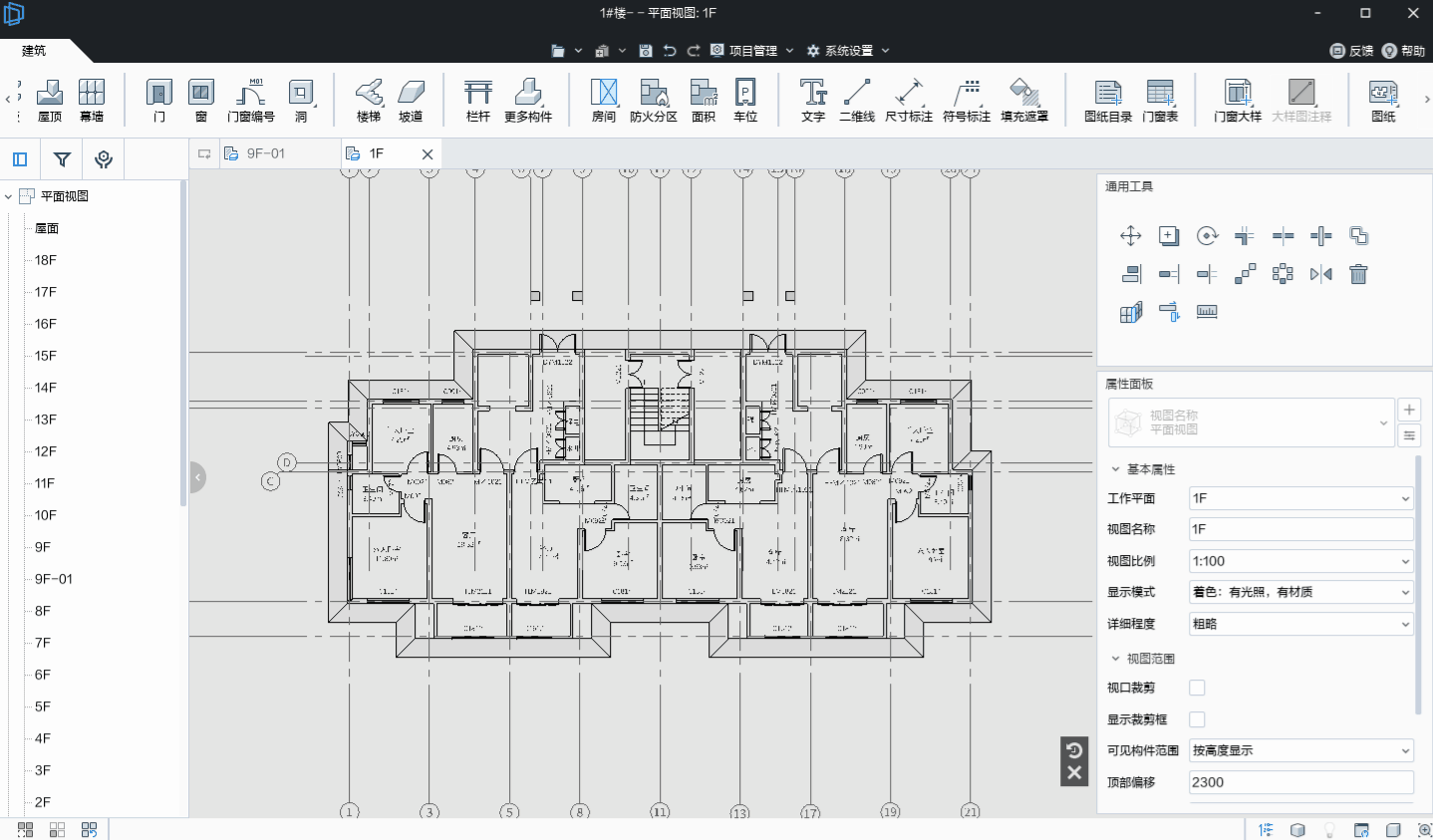Image resolution: width=1433 pixels, height=840 pixels.
Task: Open the 详细程度 dropdown
Action: [1301, 624]
